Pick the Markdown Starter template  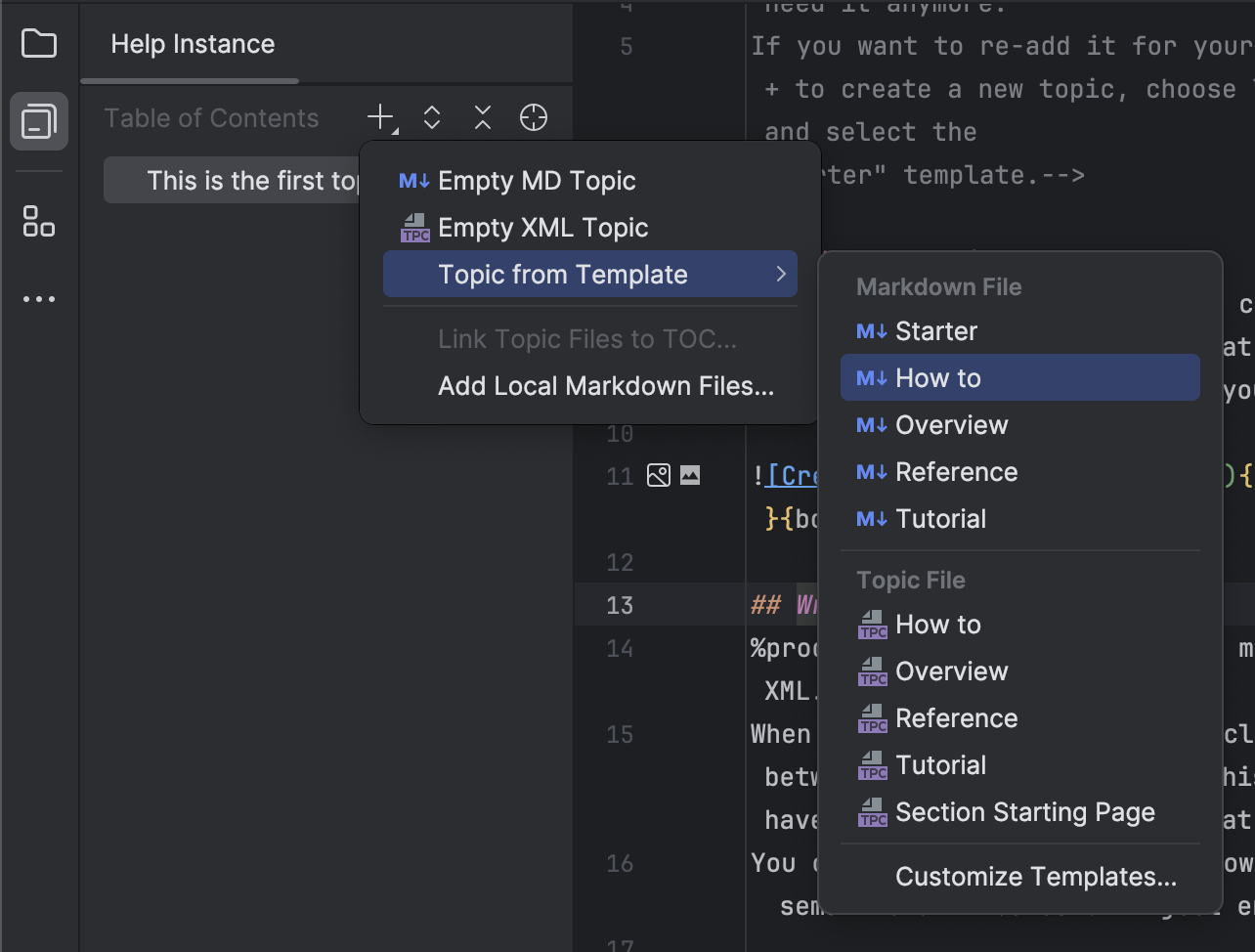tap(935, 331)
